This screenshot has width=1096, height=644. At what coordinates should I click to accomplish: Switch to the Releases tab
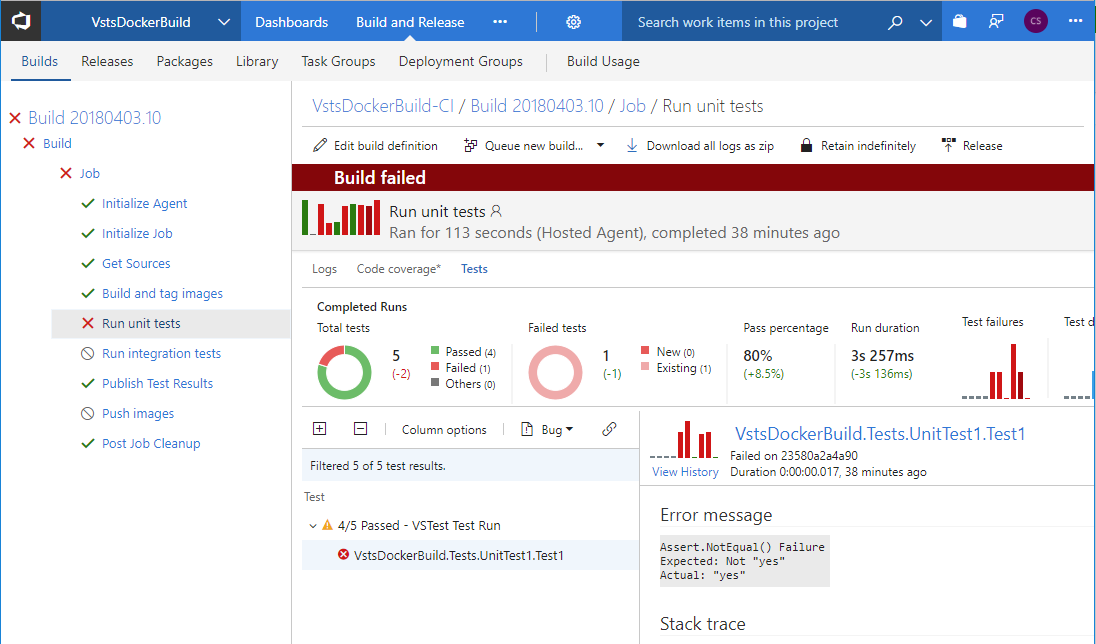coord(107,62)
